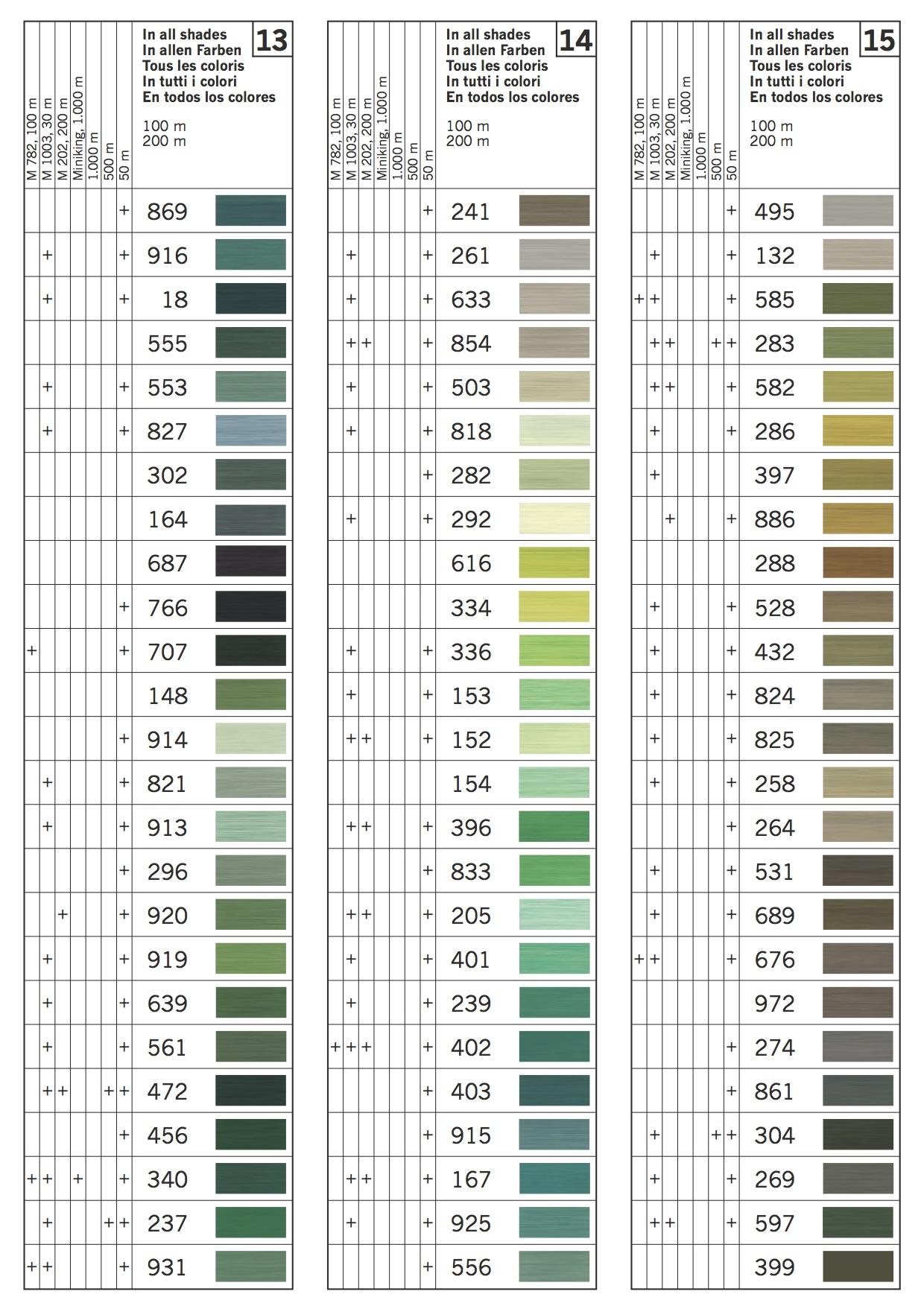The image size is (924, 1306).
Task: Click the card number 14 box
Action: point(575,39)
